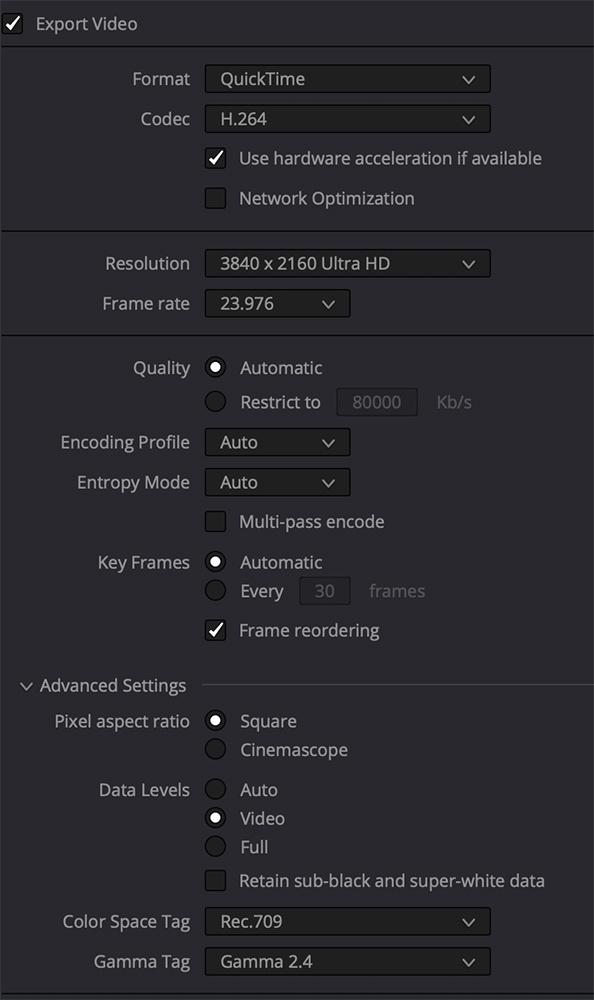Click the key frames interval field
The height and width of the screenshot is (1000, 594).
pos(325,591)
